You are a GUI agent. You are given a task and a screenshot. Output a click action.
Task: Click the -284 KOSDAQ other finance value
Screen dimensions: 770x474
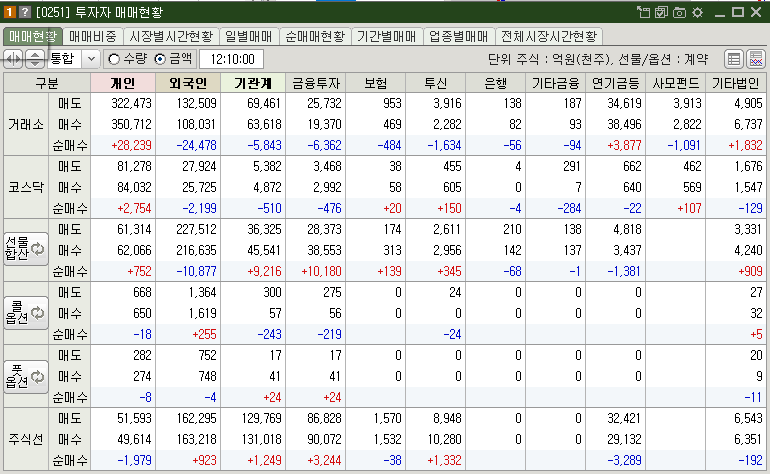pyautogui.click(x=569, y=208)
